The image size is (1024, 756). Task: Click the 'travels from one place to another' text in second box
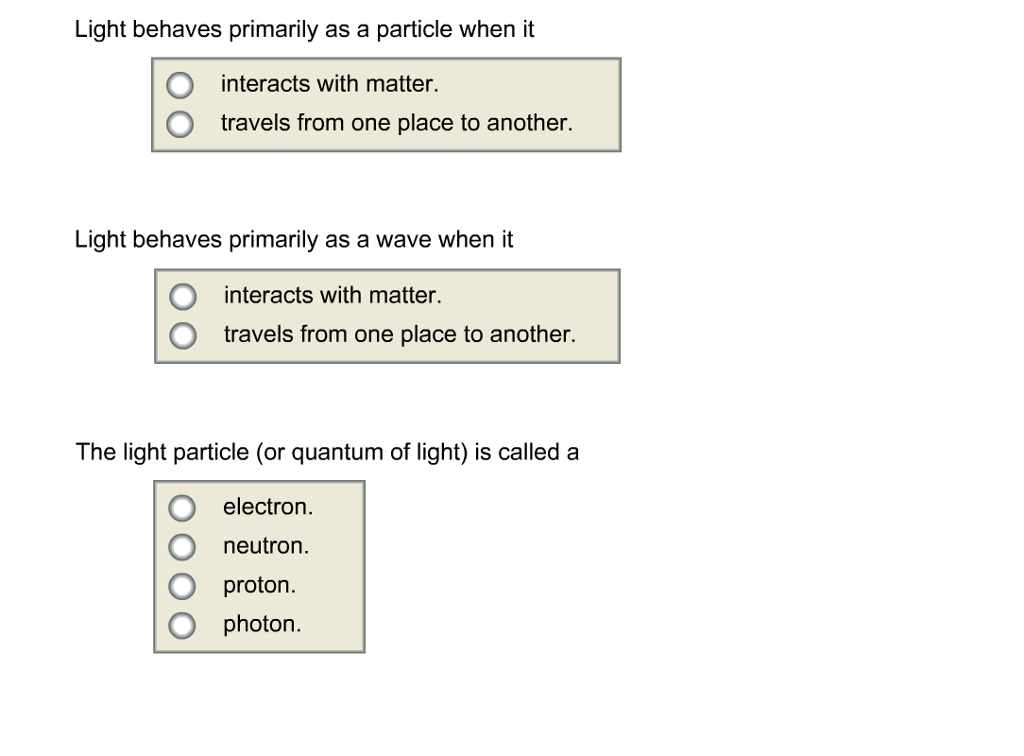399,335
